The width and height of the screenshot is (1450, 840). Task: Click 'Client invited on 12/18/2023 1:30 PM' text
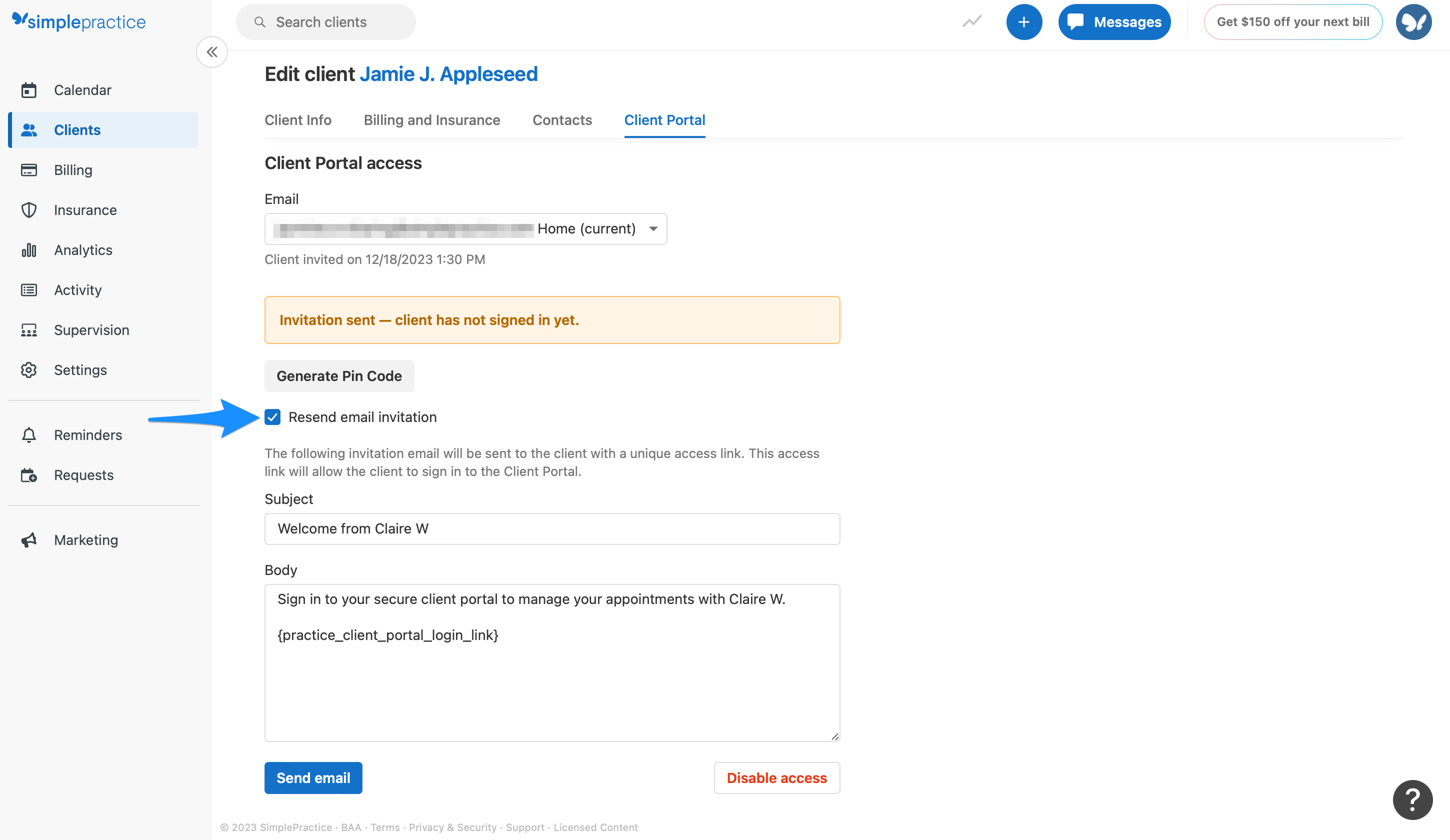click(374, 259)
